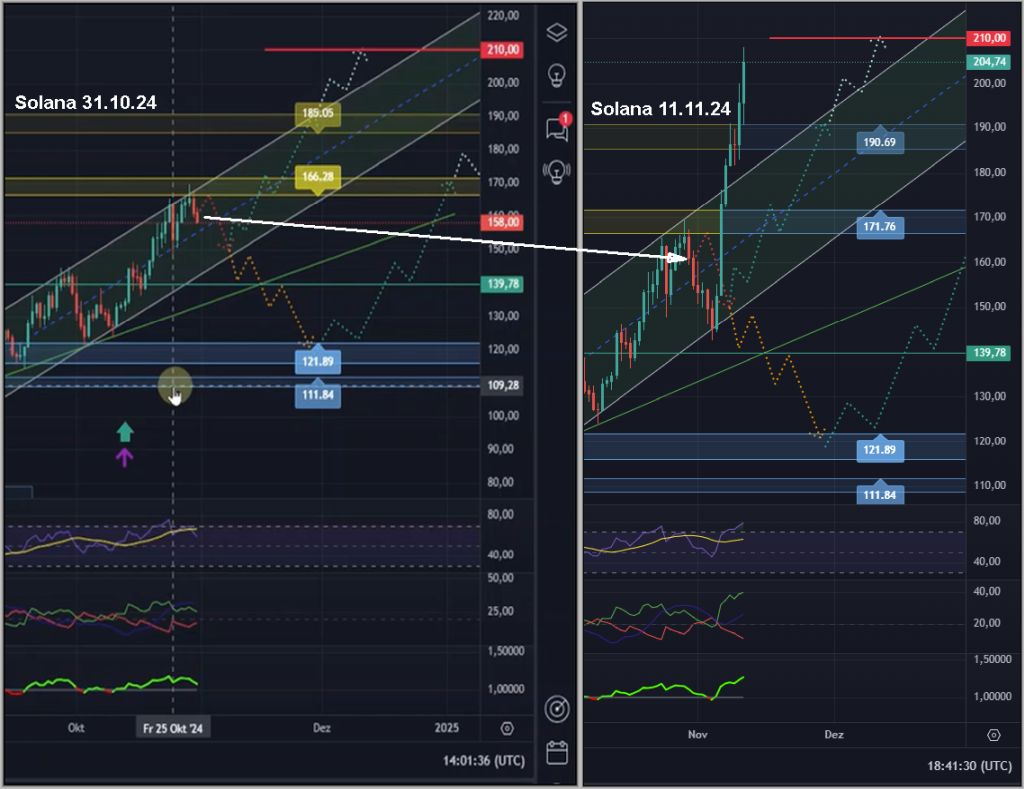Open chat icon with notification badge
This screenshot has width=1024, height=789.
click(557, 127)
